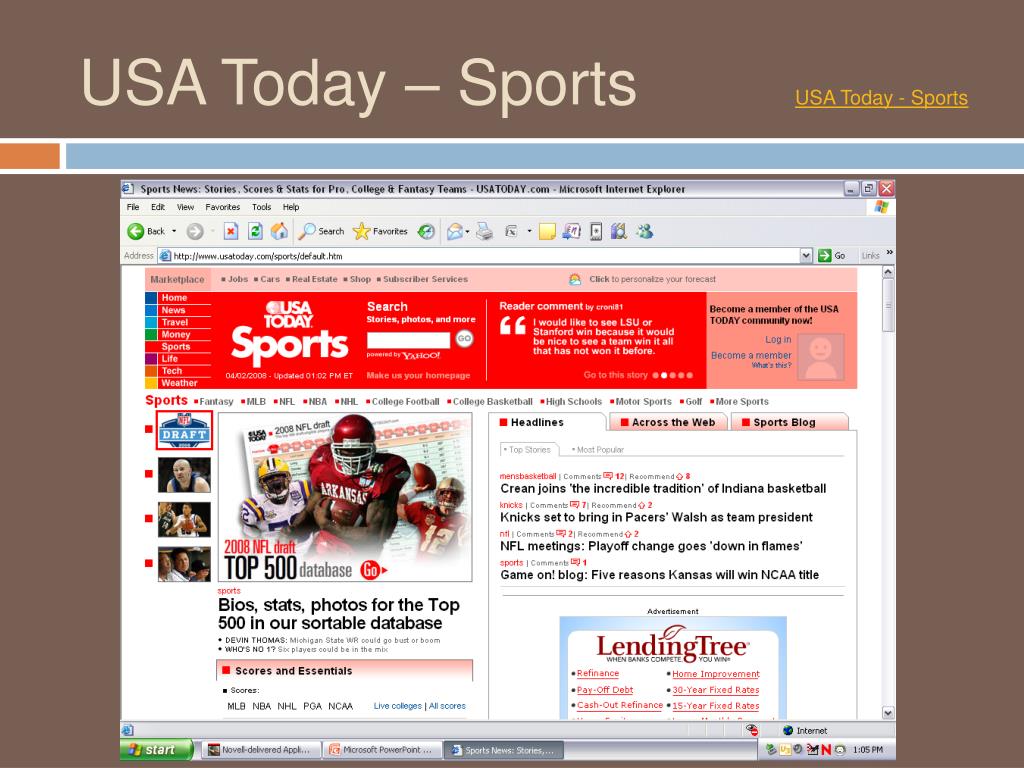Open the Help menu
The height and width of the screenshot is (768, 1024).
[291, 207]
